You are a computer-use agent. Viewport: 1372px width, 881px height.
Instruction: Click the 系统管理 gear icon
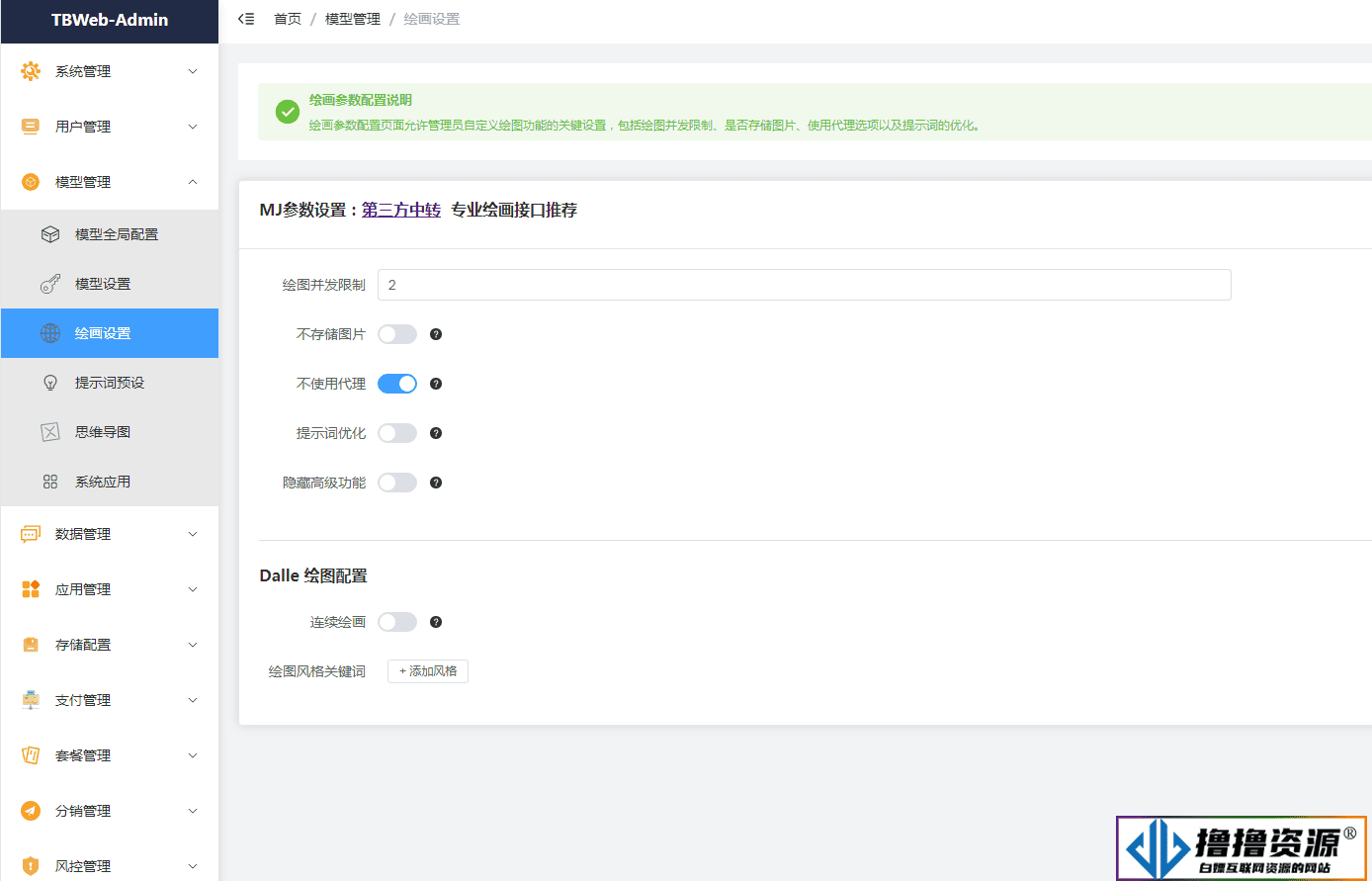[31, 71]
